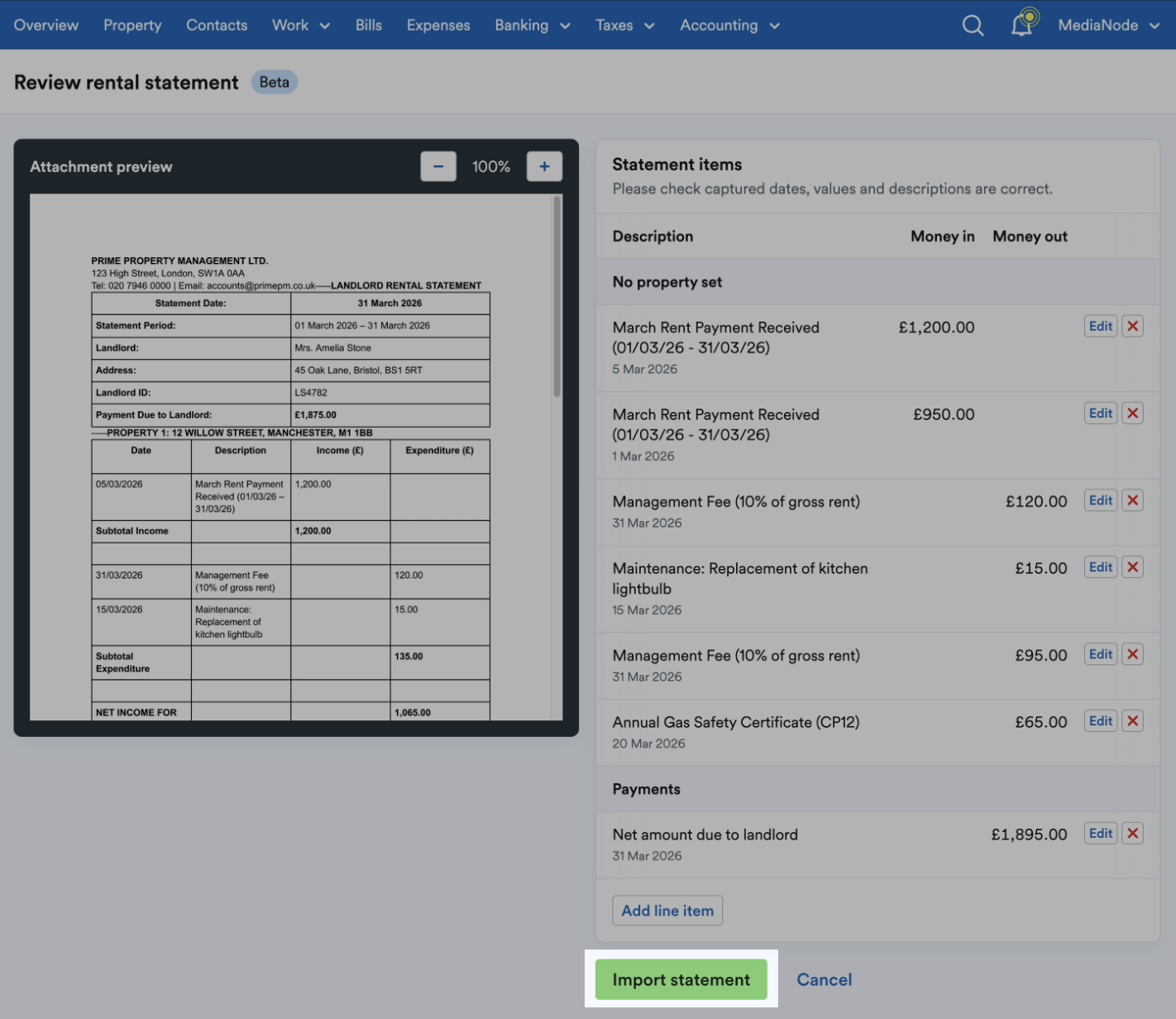This screenshot has height=1019, width=1176.
Task: Remove the £120.00 Management Fee item
Action: click(x=1133, y=500)
